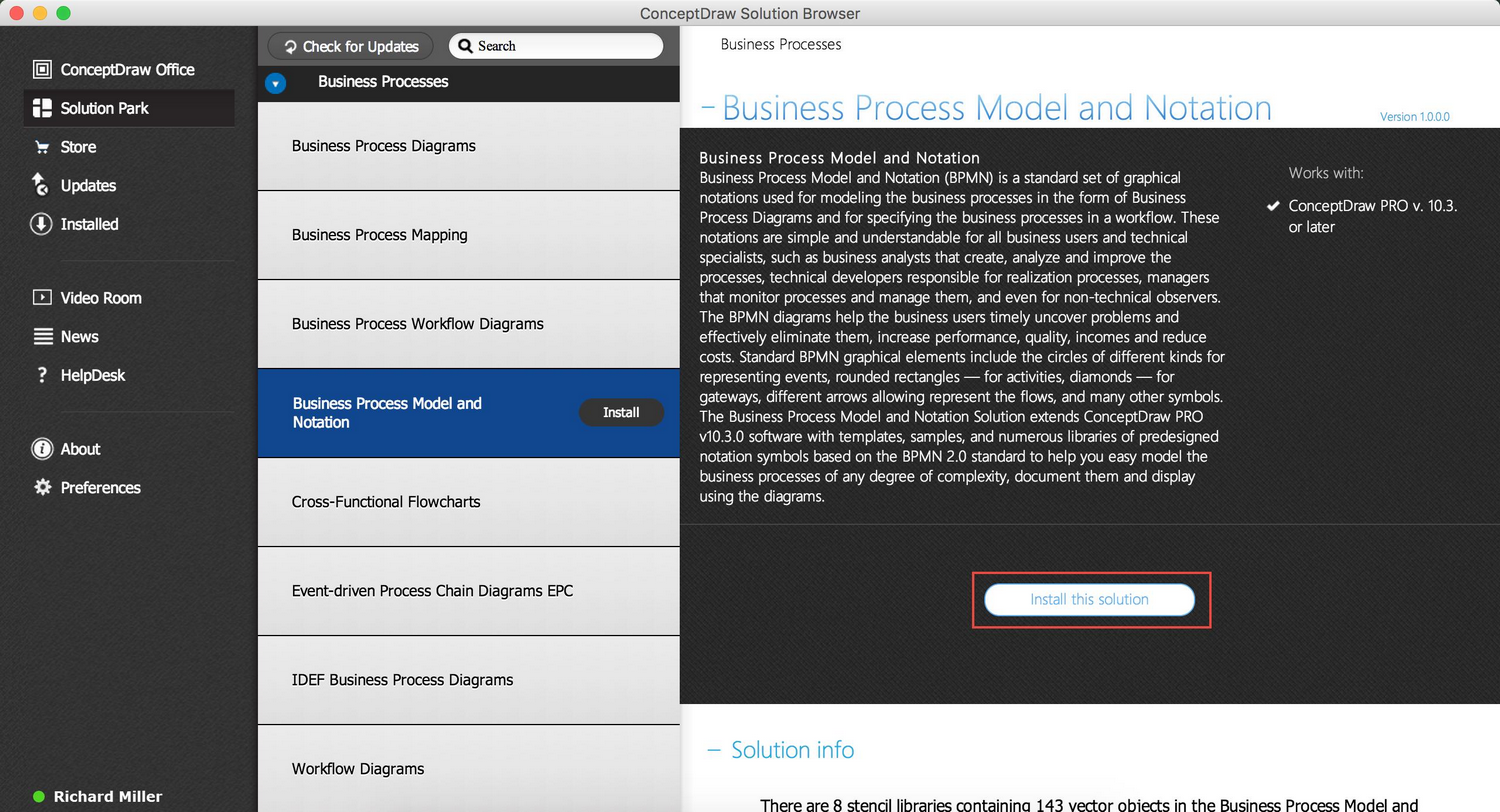Select Business Process Model and Notation row
The width and height of the screenshot is (1500, 812).
469,413
